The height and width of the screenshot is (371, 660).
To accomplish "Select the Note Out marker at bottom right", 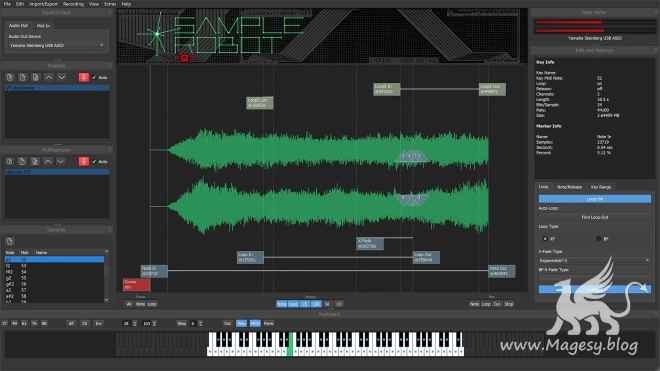I will coord(501,271).
